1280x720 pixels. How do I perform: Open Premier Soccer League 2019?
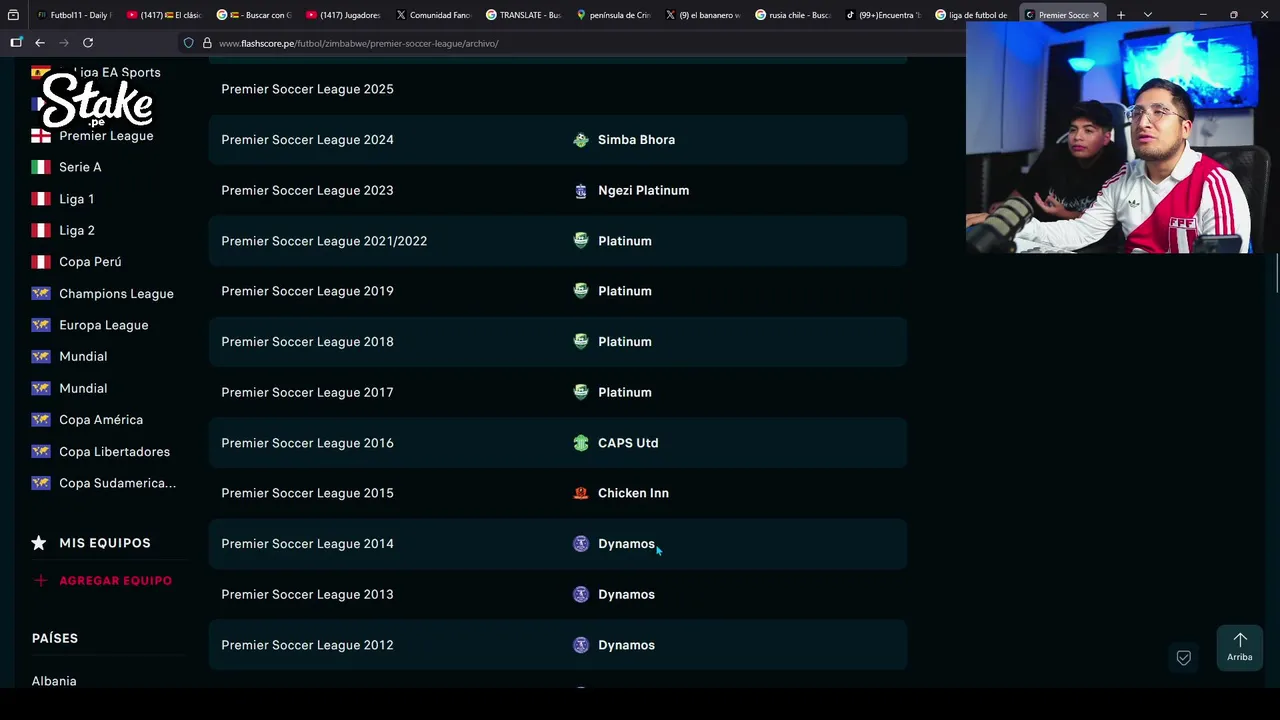[x=307, y=291]
